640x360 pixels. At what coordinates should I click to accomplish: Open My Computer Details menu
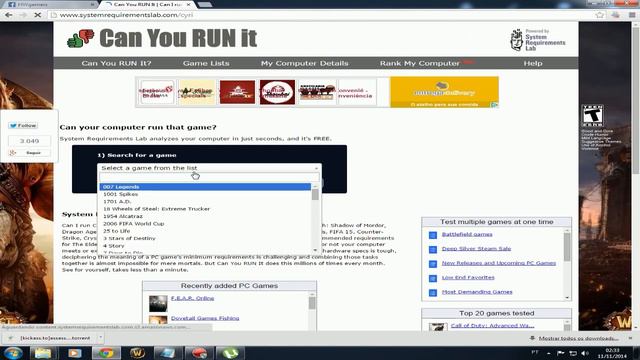(x=304, y=63)
